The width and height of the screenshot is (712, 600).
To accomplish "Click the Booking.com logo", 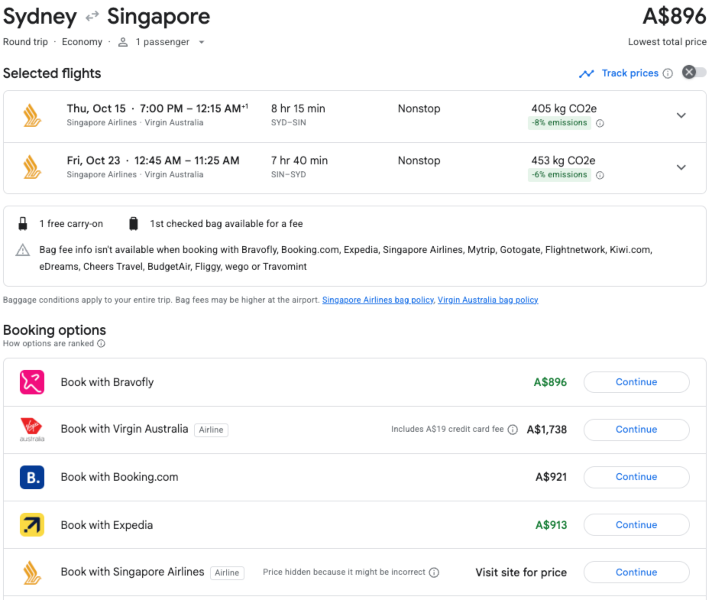I will tap(32, 477).
